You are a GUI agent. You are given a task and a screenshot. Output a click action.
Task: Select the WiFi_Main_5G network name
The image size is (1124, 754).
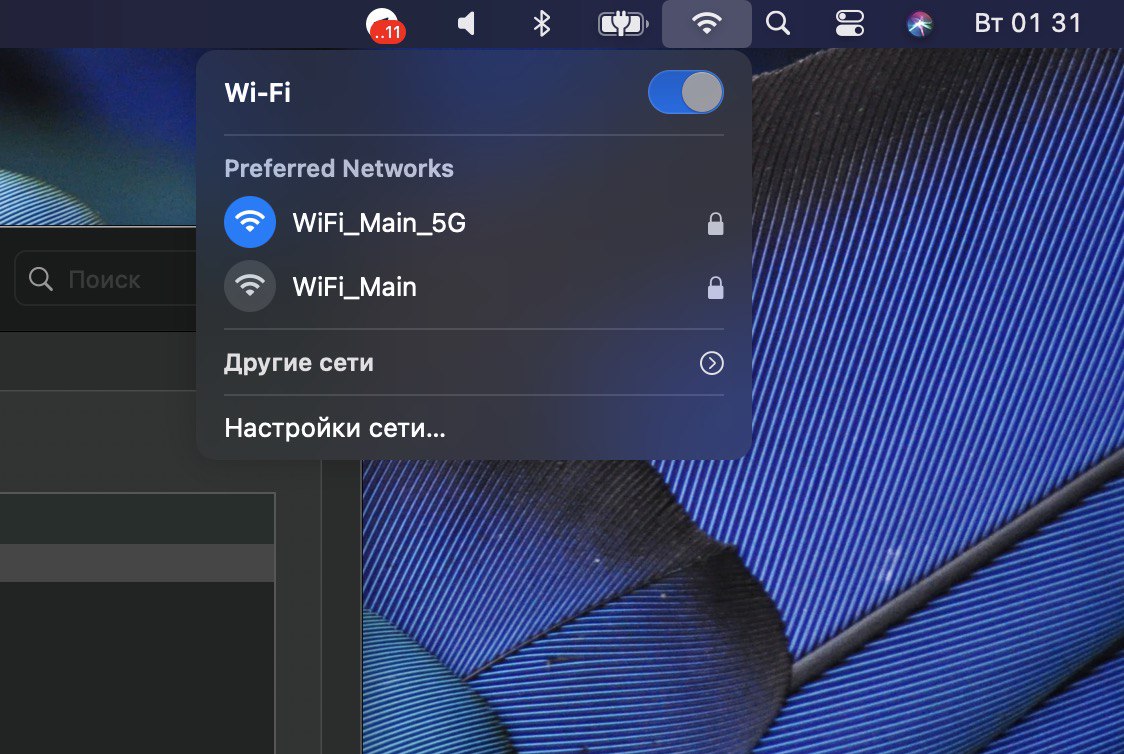379,223
